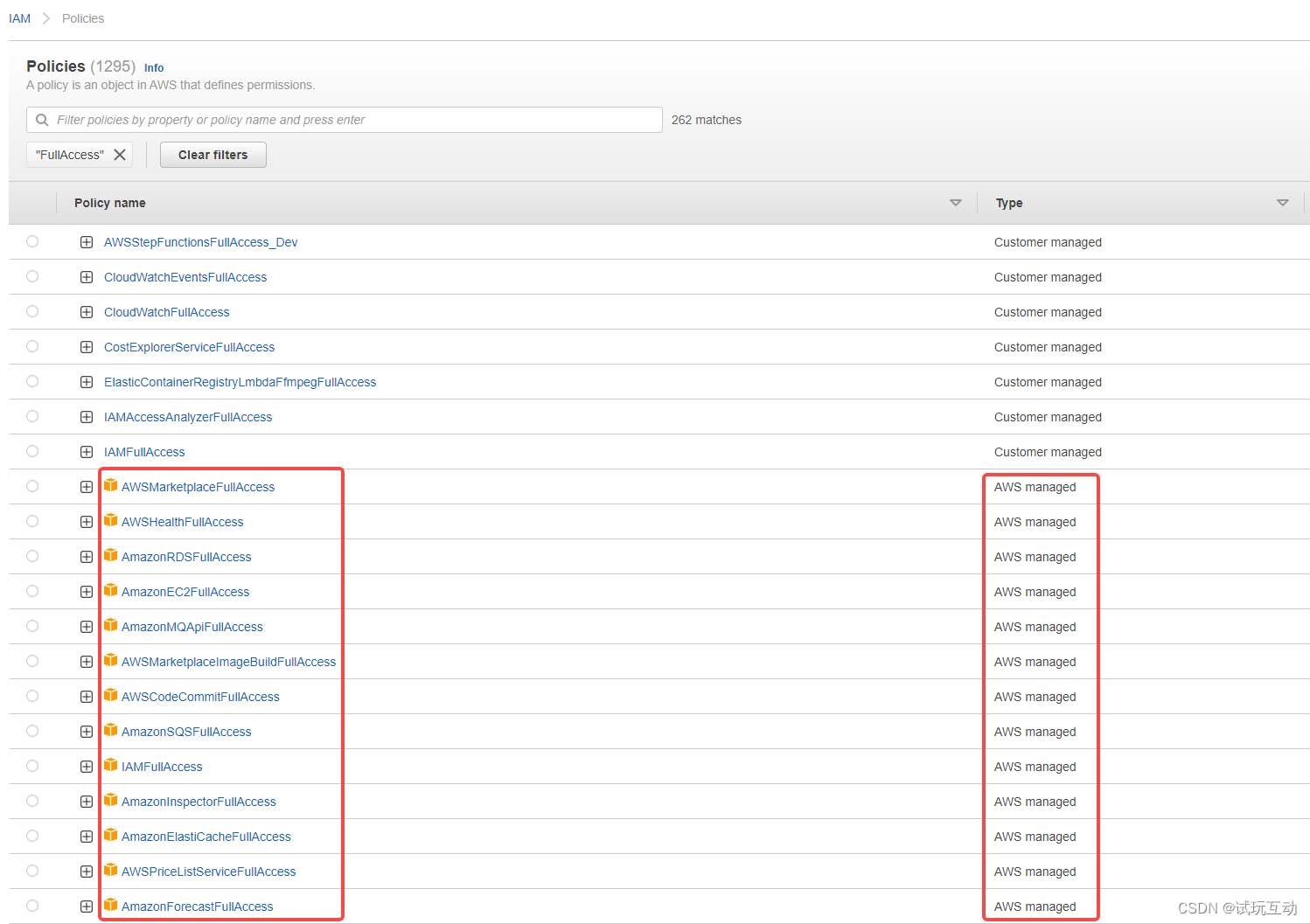Click the orange box icon beside AmazonElastiCacheFullAccess
The height and width of the screenshot is (924, 1310).
111,835
